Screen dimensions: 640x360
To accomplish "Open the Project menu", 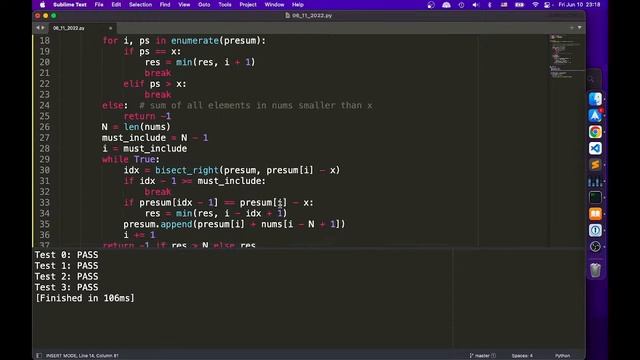I will (x=248, y=5).
